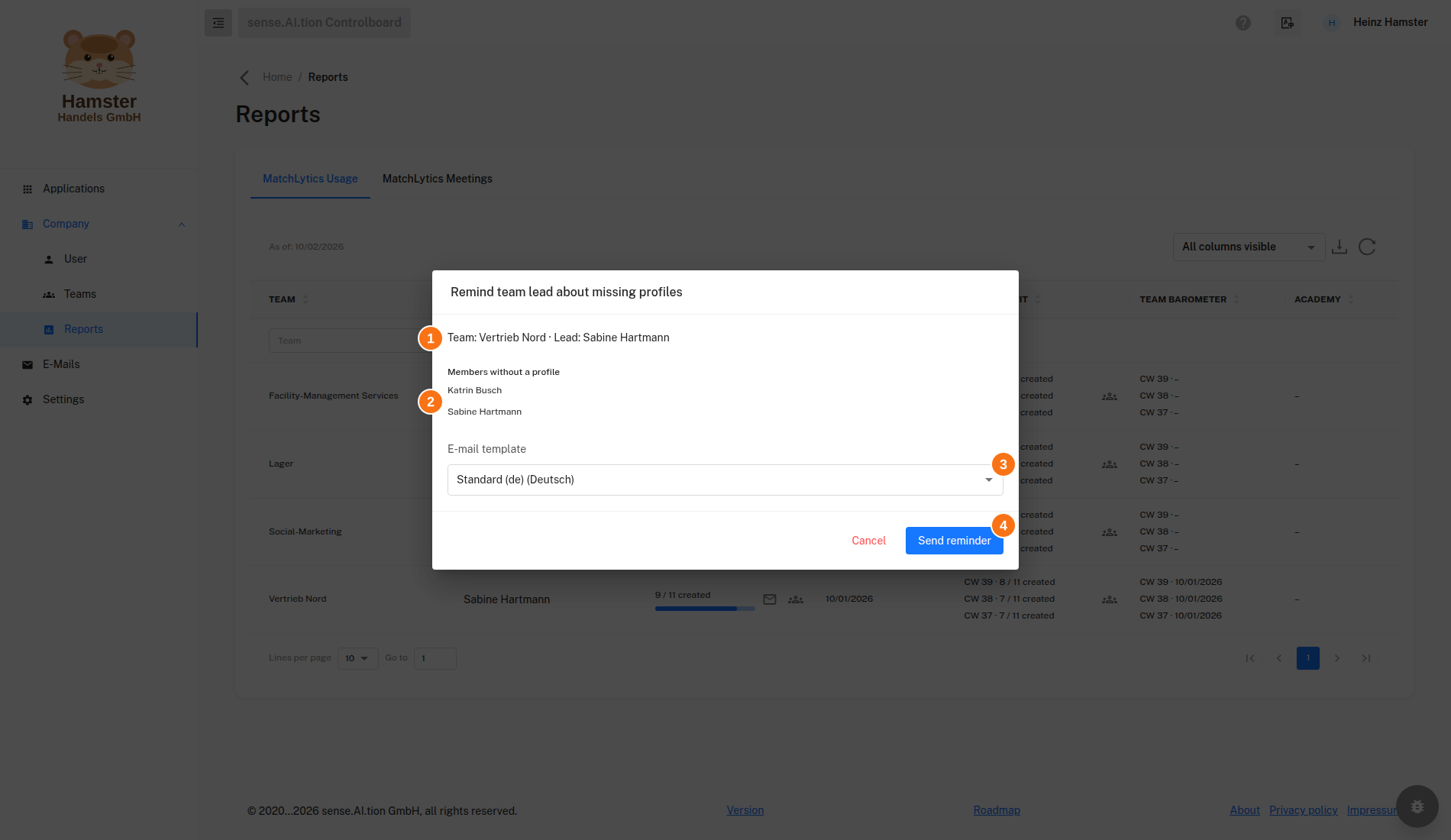Image resolution: width=1451 pixels, height=840 pixels.
Task: Click the 9 / 11 created progress bar
Action: [x=705, y=609]
